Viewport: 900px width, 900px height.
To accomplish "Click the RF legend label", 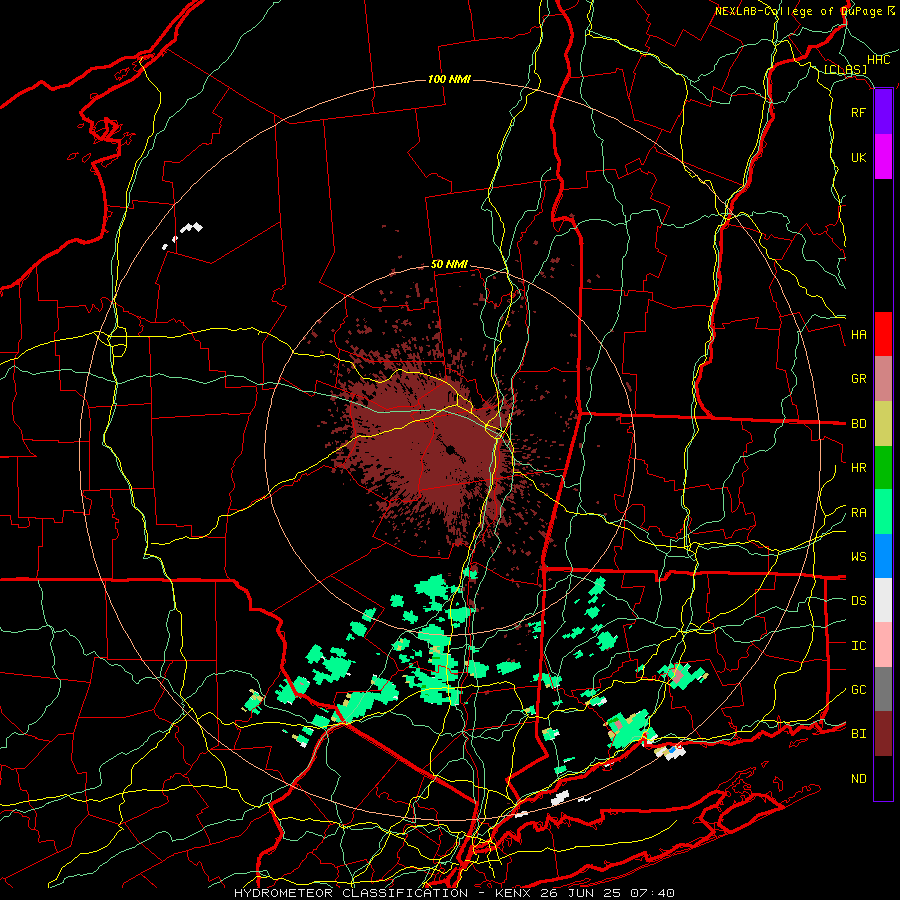I will pos(858,112).
